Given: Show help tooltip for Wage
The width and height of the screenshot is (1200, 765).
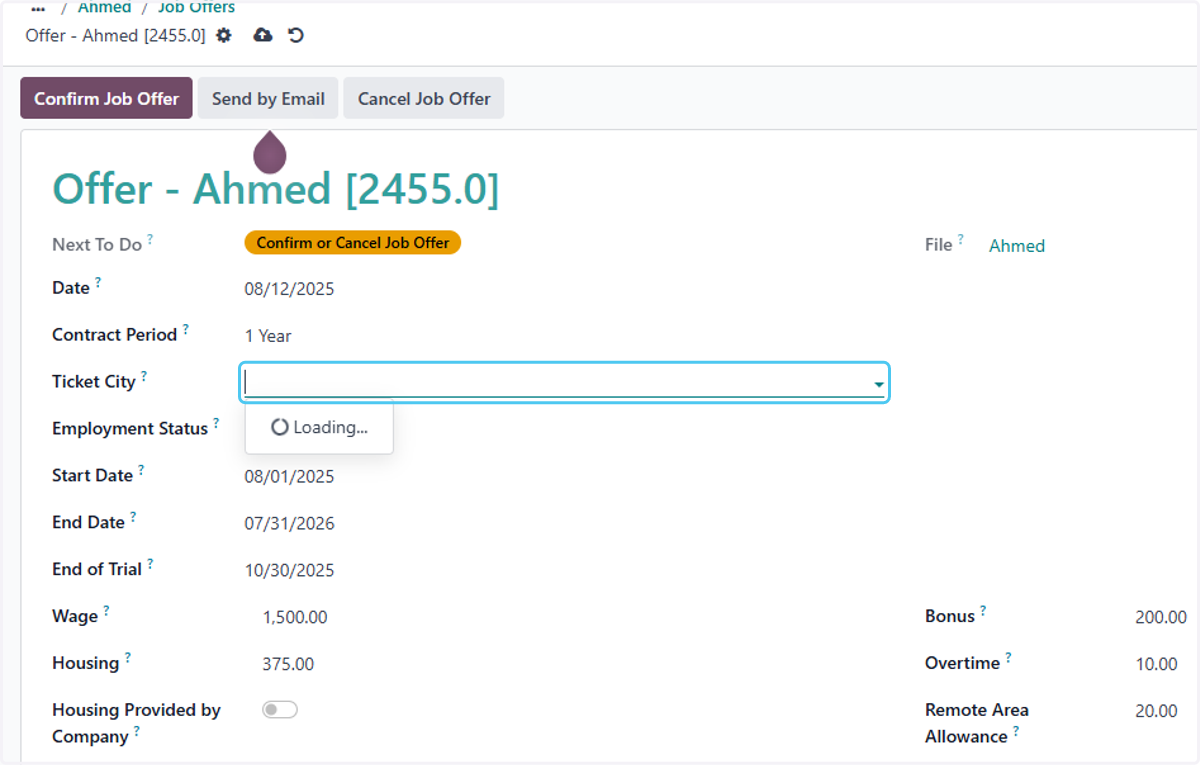Looking at the screenshot, I should [x=106, y=611].
